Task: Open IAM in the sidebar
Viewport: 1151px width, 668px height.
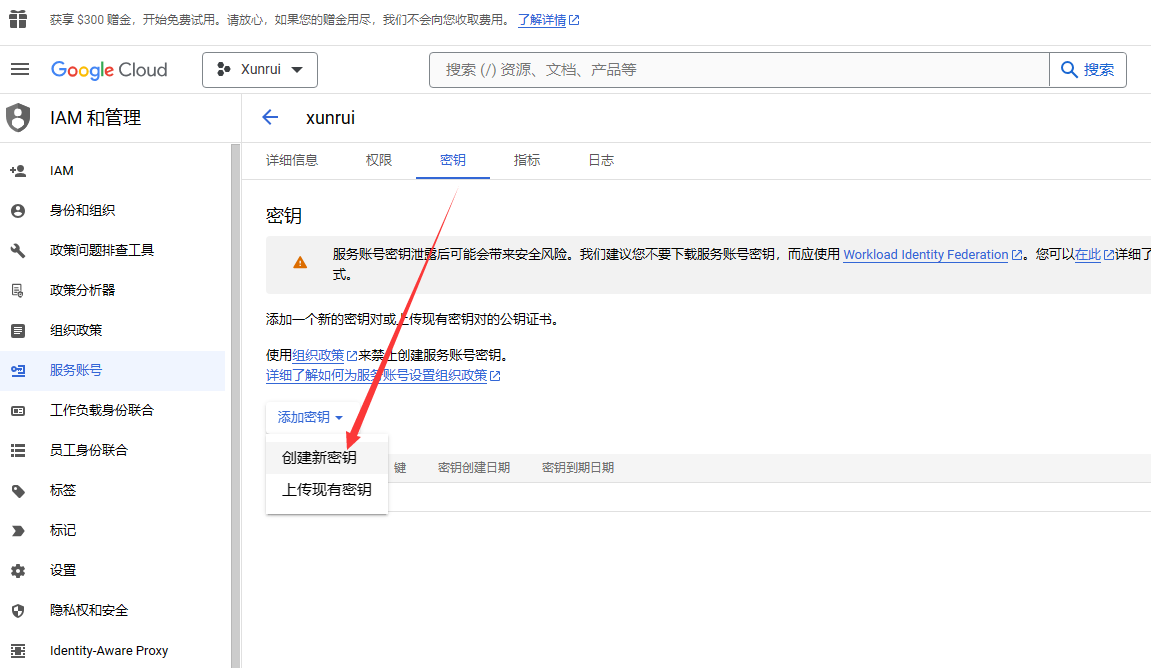Action: (x=112, y=171)
